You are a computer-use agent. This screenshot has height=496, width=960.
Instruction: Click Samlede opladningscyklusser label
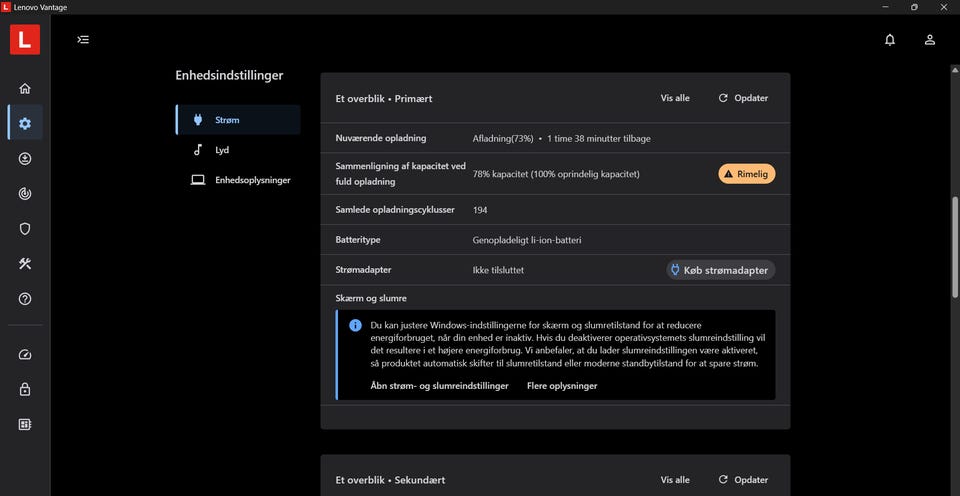(395, 210)
